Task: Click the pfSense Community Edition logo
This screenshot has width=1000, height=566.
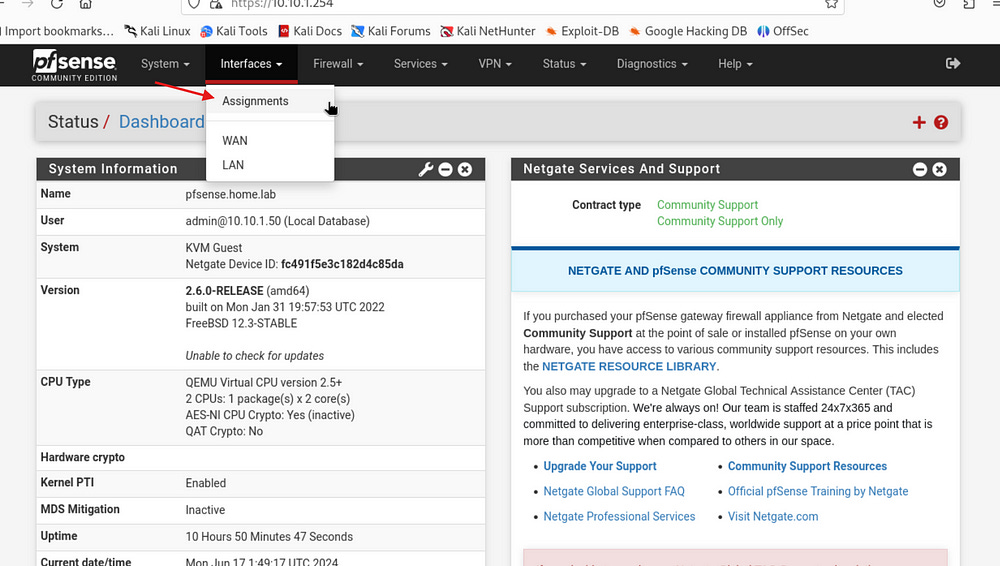Action: click(x=75, y=65)
